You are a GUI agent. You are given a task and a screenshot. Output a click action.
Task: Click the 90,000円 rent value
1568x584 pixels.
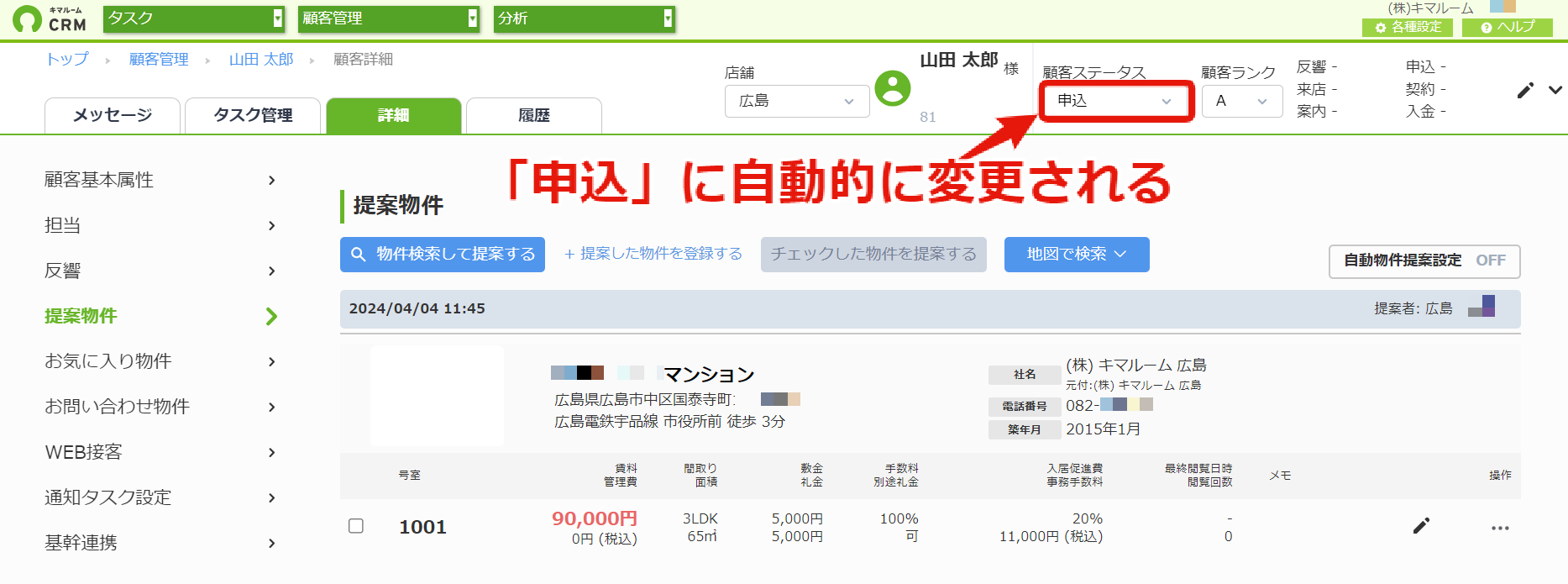coord(595,518)
